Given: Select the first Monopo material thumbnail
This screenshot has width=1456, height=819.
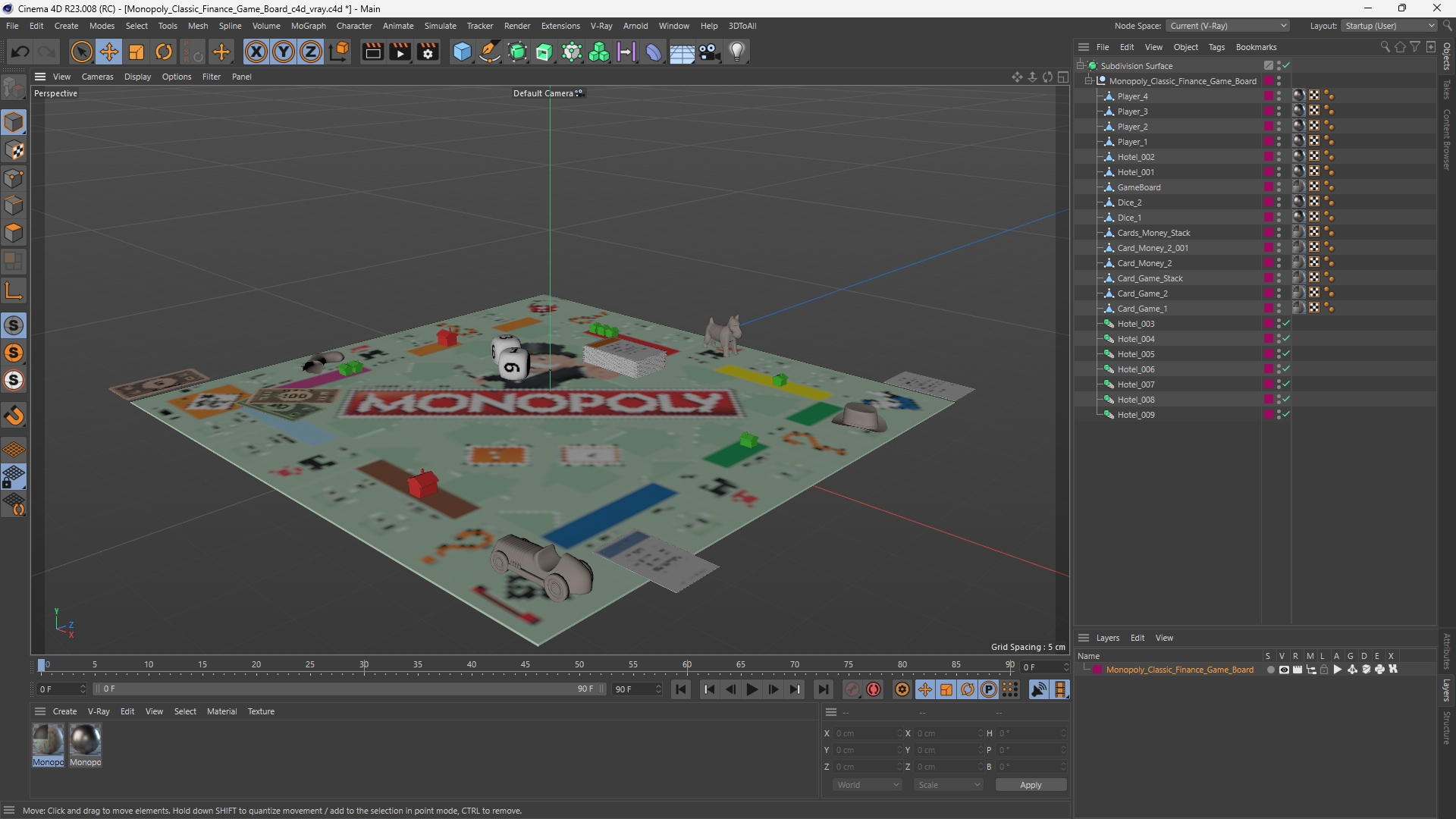Looking at the screenshot, I should (48, 745).
